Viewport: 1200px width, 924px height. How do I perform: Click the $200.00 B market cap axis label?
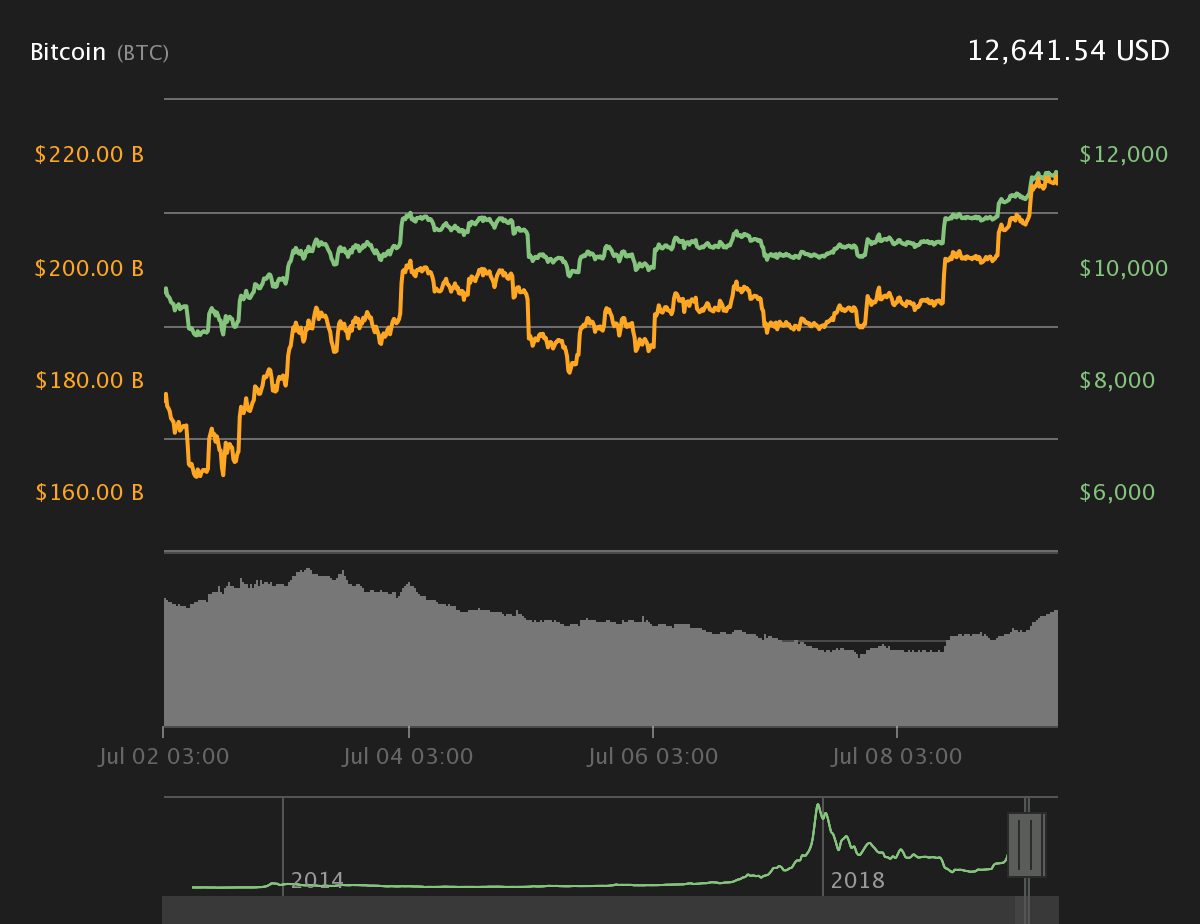(89, 268)
